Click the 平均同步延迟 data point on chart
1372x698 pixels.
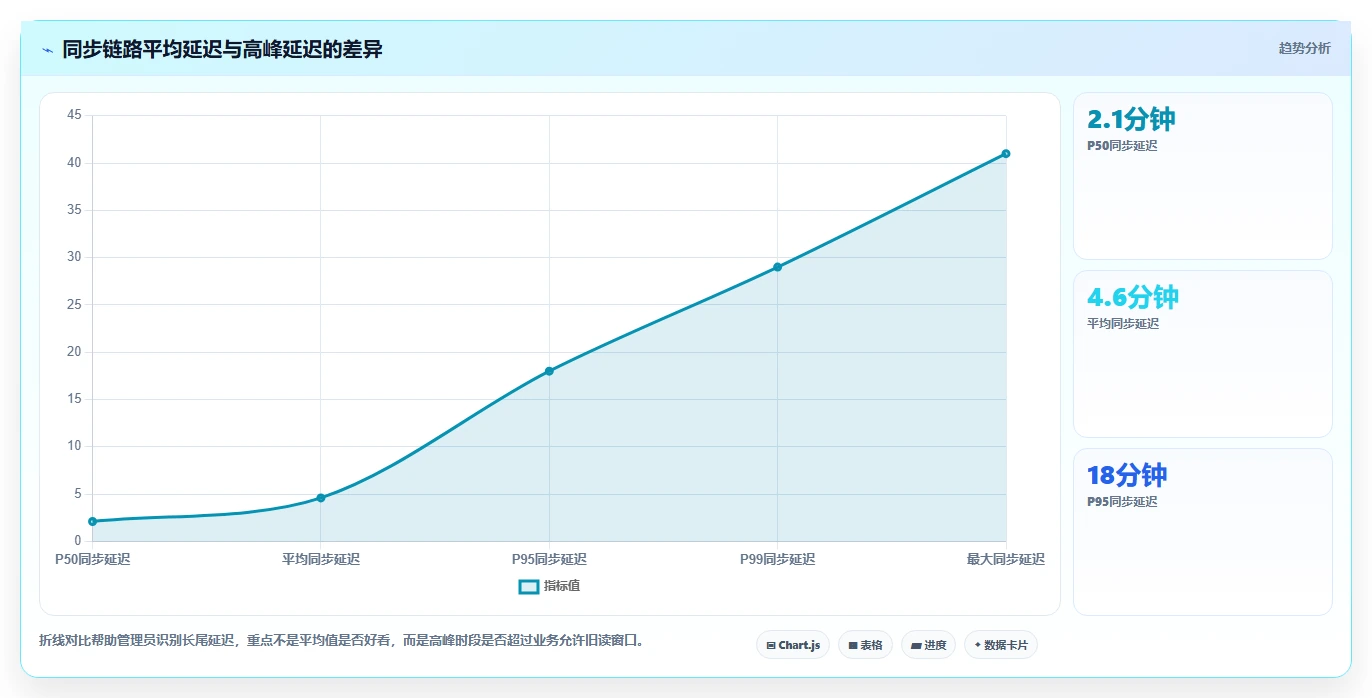coord(321,497)
